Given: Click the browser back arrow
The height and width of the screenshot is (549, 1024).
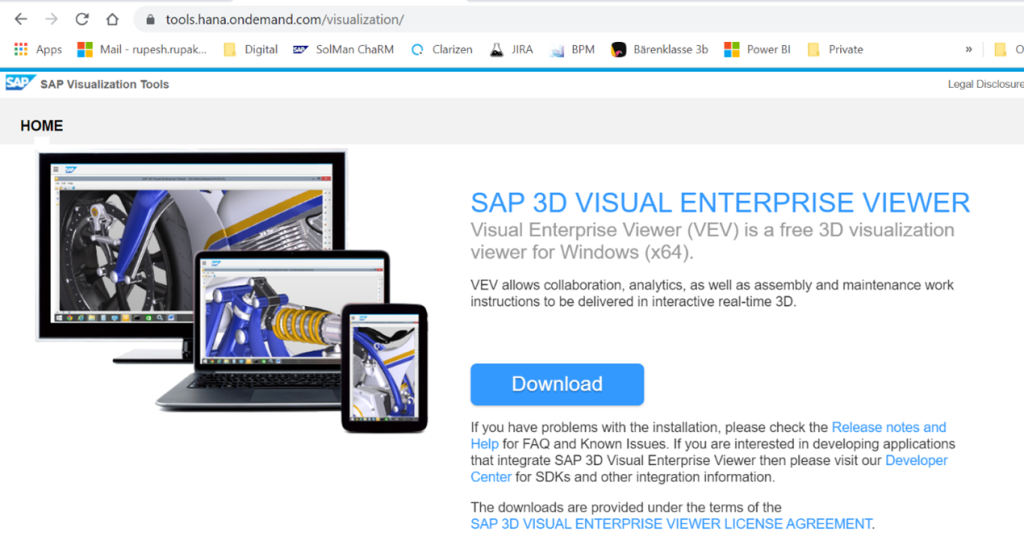Looking at the screenshot, I should coord(20,19).
